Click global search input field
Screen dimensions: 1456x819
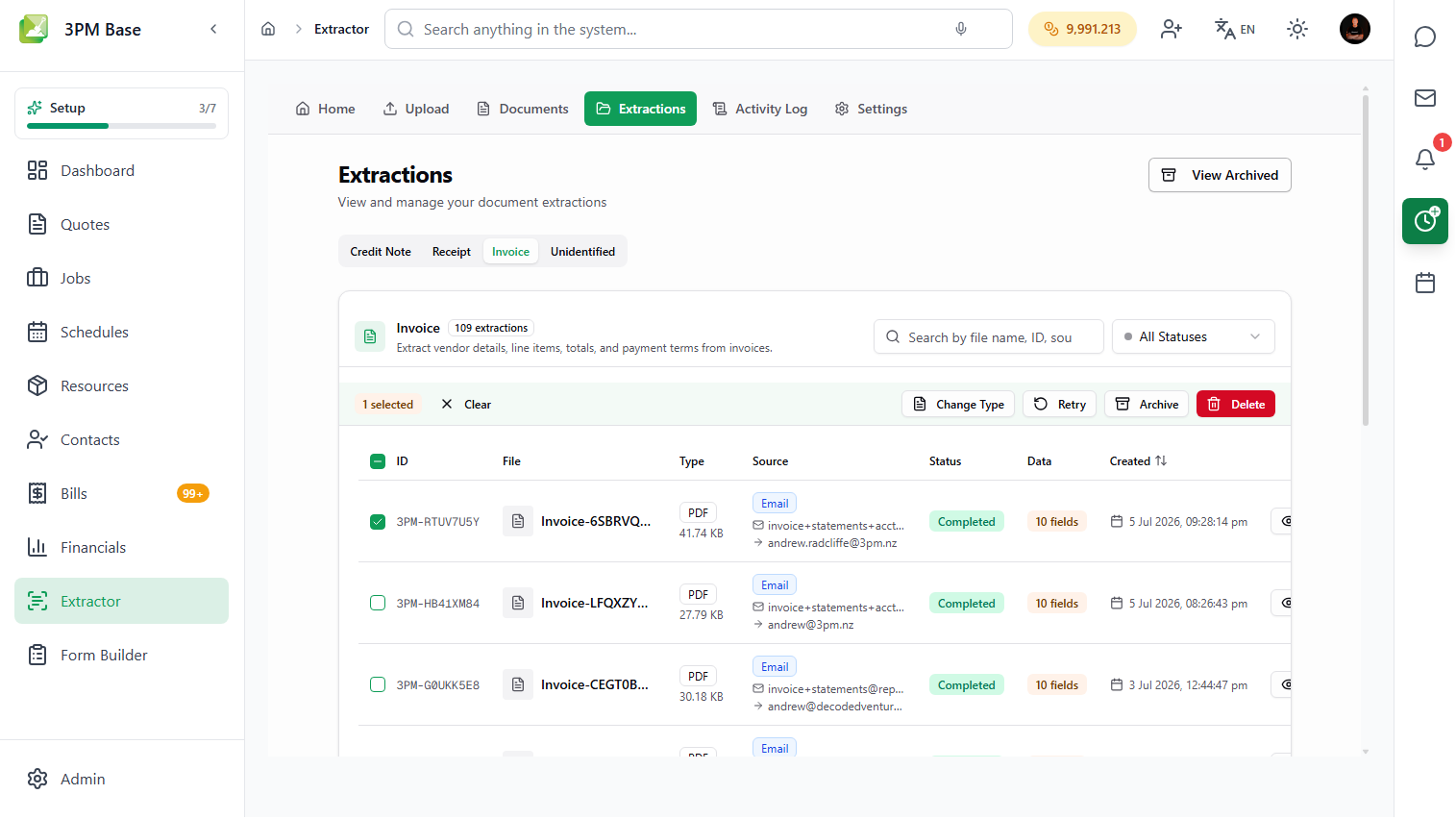[x=699, y=29]
